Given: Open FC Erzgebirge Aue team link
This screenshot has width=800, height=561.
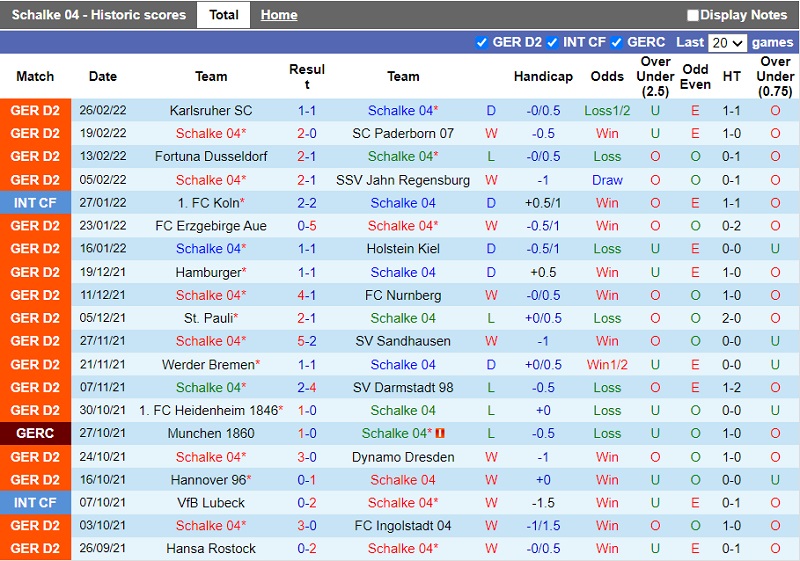Looking at the screenshot, I should pyautogui.click(x=211, y=226).
